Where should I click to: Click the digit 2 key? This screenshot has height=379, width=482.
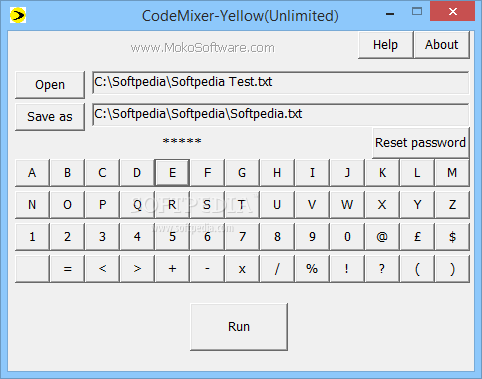67,237
